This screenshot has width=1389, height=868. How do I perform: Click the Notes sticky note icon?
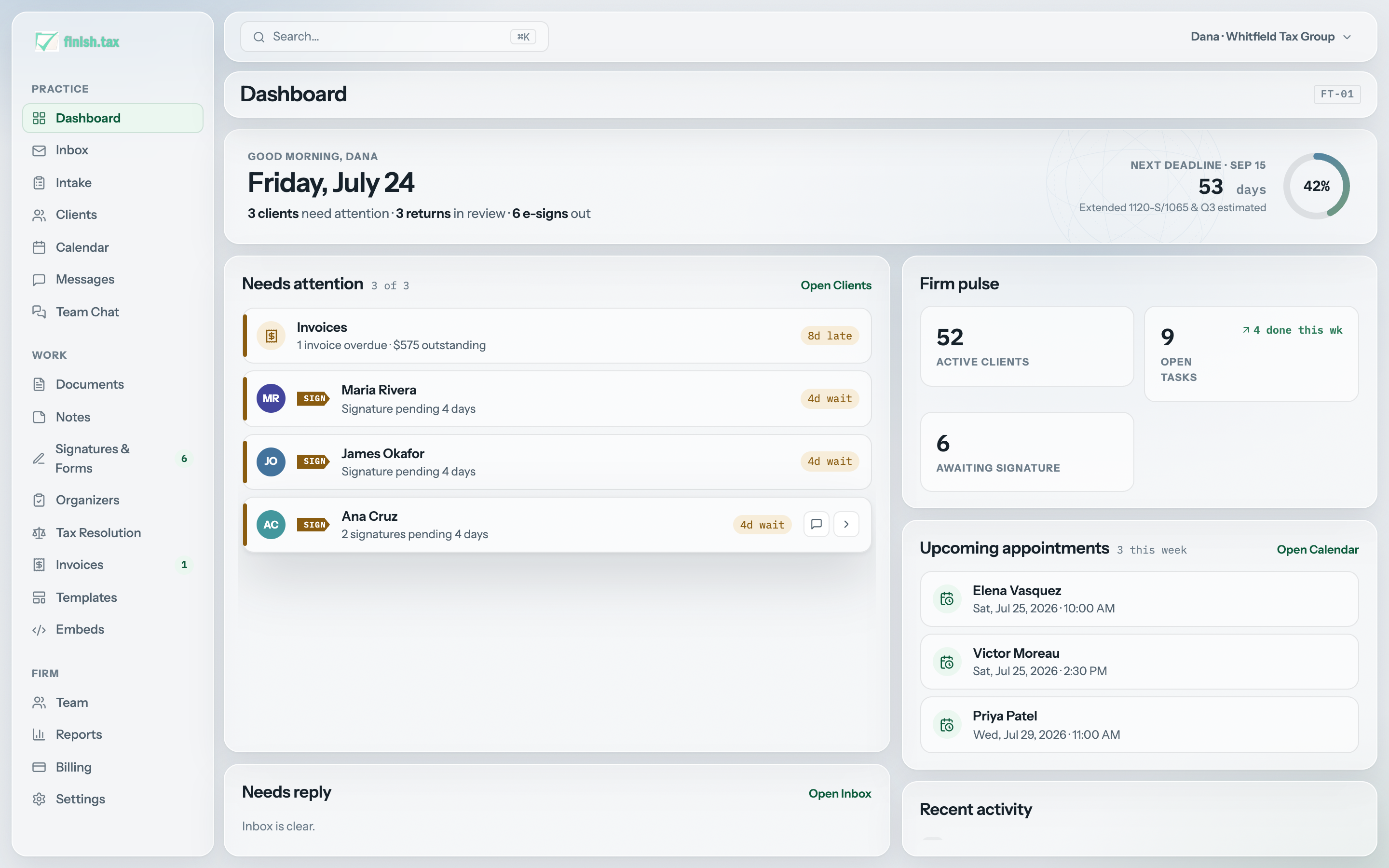[x=39, y=417]
